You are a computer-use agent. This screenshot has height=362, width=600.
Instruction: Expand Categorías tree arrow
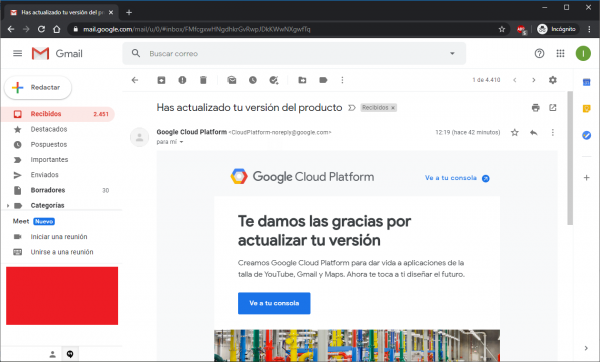[8, 205]
